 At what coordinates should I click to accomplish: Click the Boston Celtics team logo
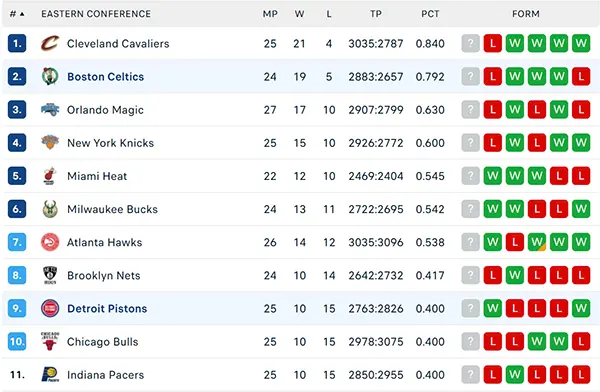[50, 76]
